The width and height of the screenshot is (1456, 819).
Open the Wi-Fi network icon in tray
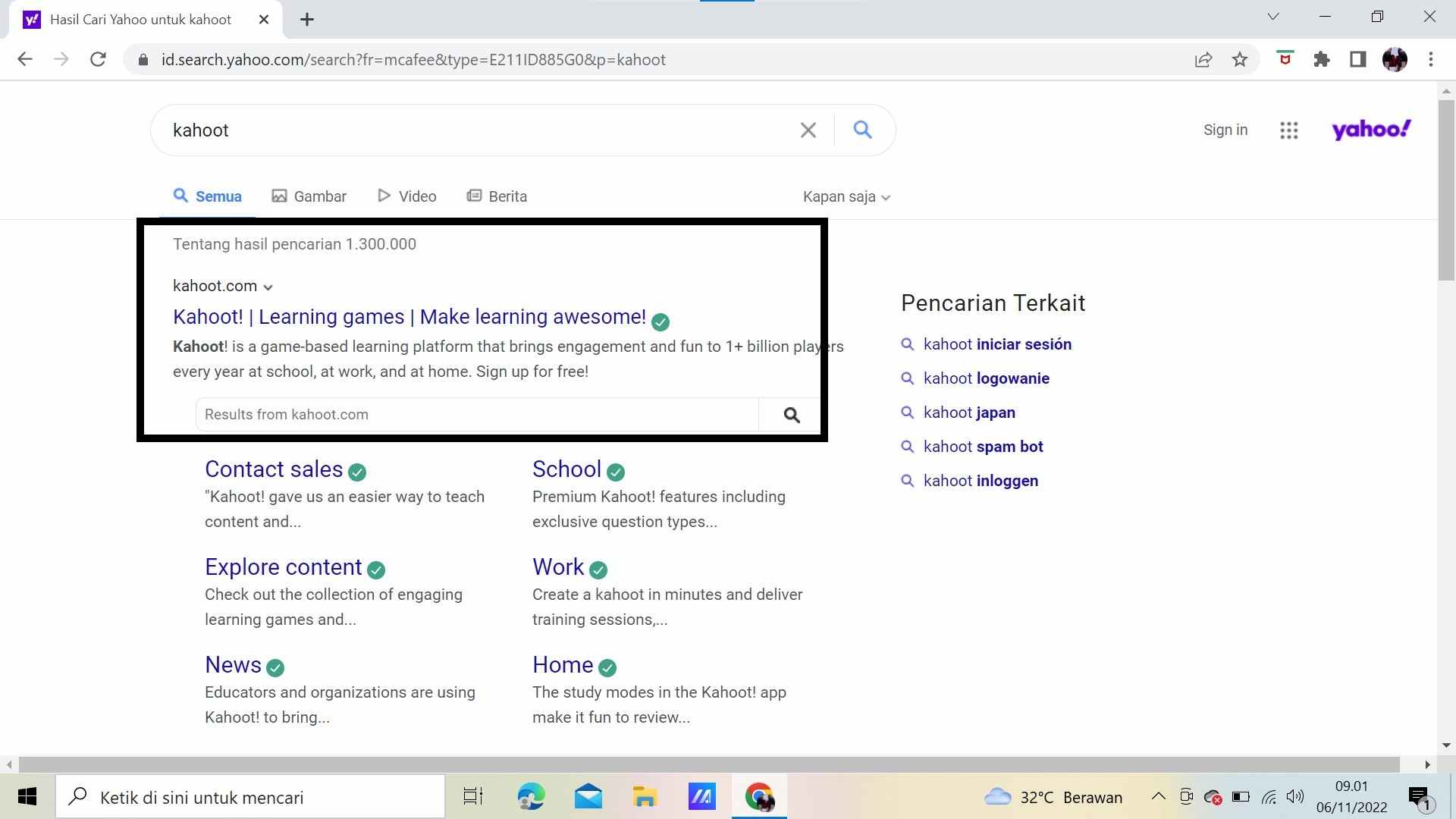coord(1269,797)
